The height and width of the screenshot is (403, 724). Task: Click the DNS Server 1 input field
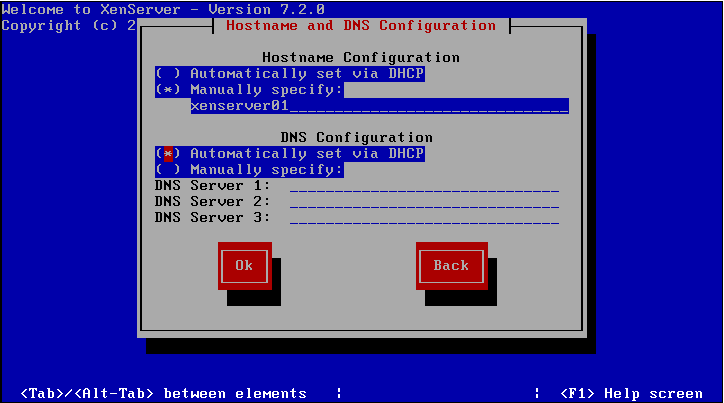coord(424,186)
